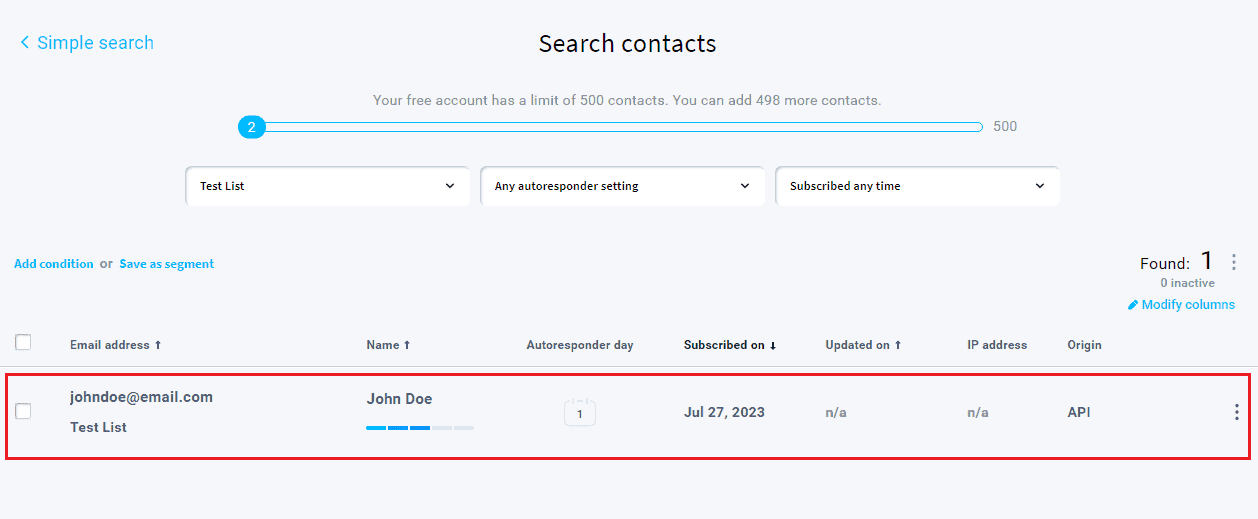The width and height of the screenshot is (1258, 519).
Task: Open the Subscribed any time dropdown
Action: [917, 186]
